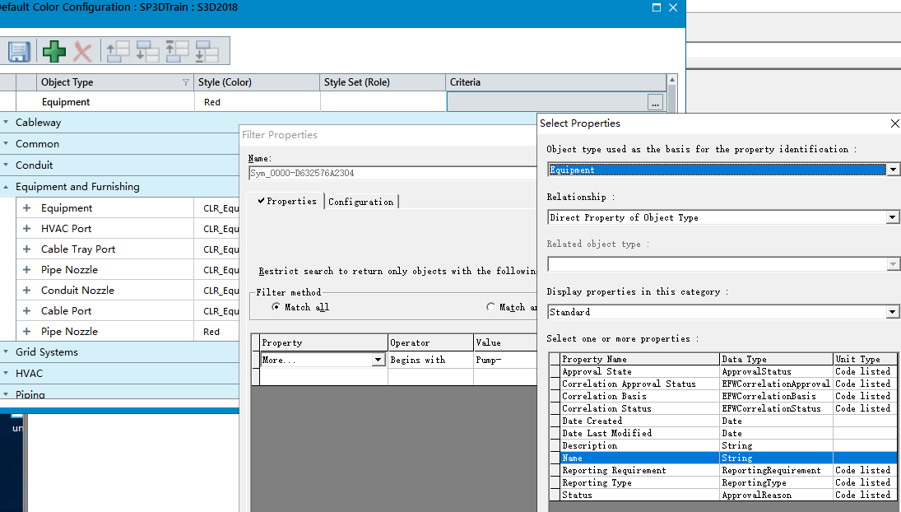Click the Save floppy disk icon

(19, 51)
